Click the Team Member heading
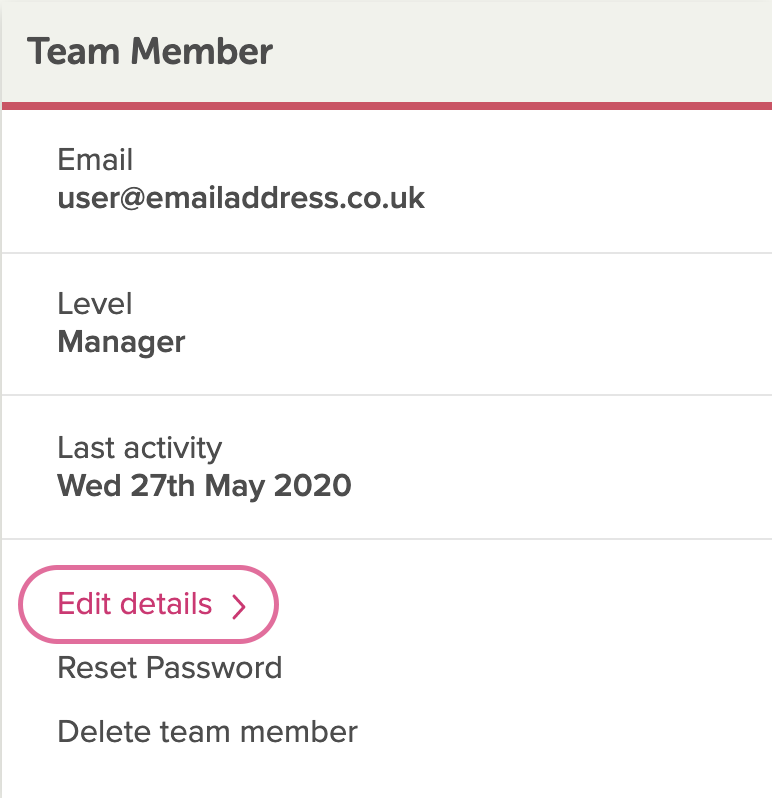 tap(150, 51)
